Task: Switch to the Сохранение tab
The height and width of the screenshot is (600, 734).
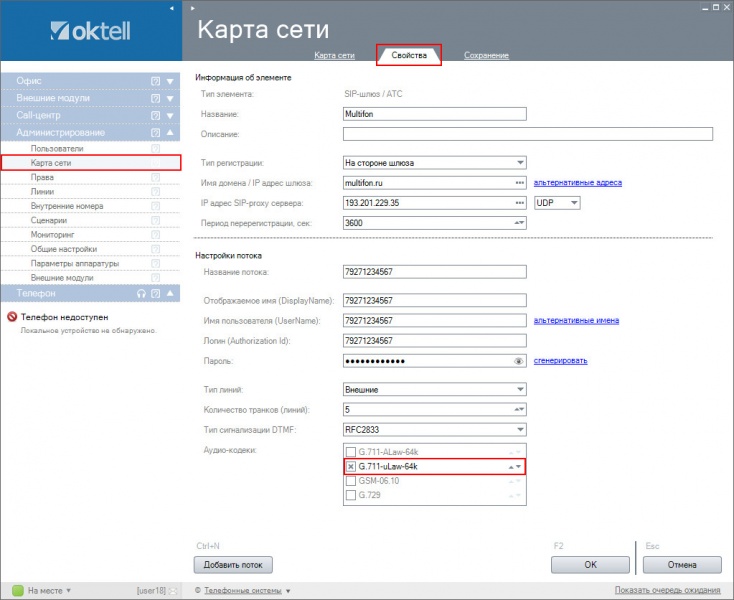Action: click(486, 55)
